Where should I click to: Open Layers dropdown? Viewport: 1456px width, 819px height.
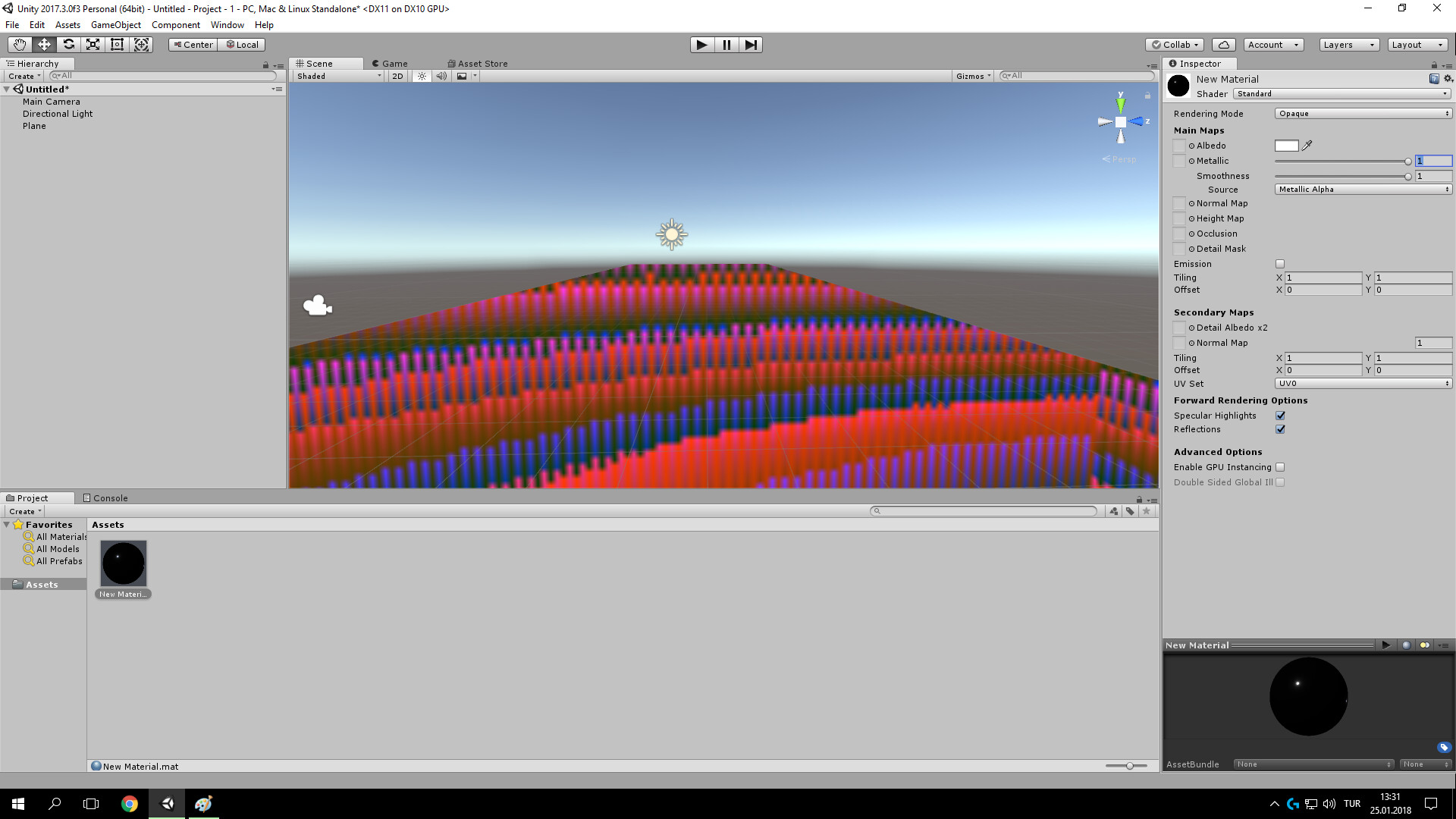(x=1348, y=45)
